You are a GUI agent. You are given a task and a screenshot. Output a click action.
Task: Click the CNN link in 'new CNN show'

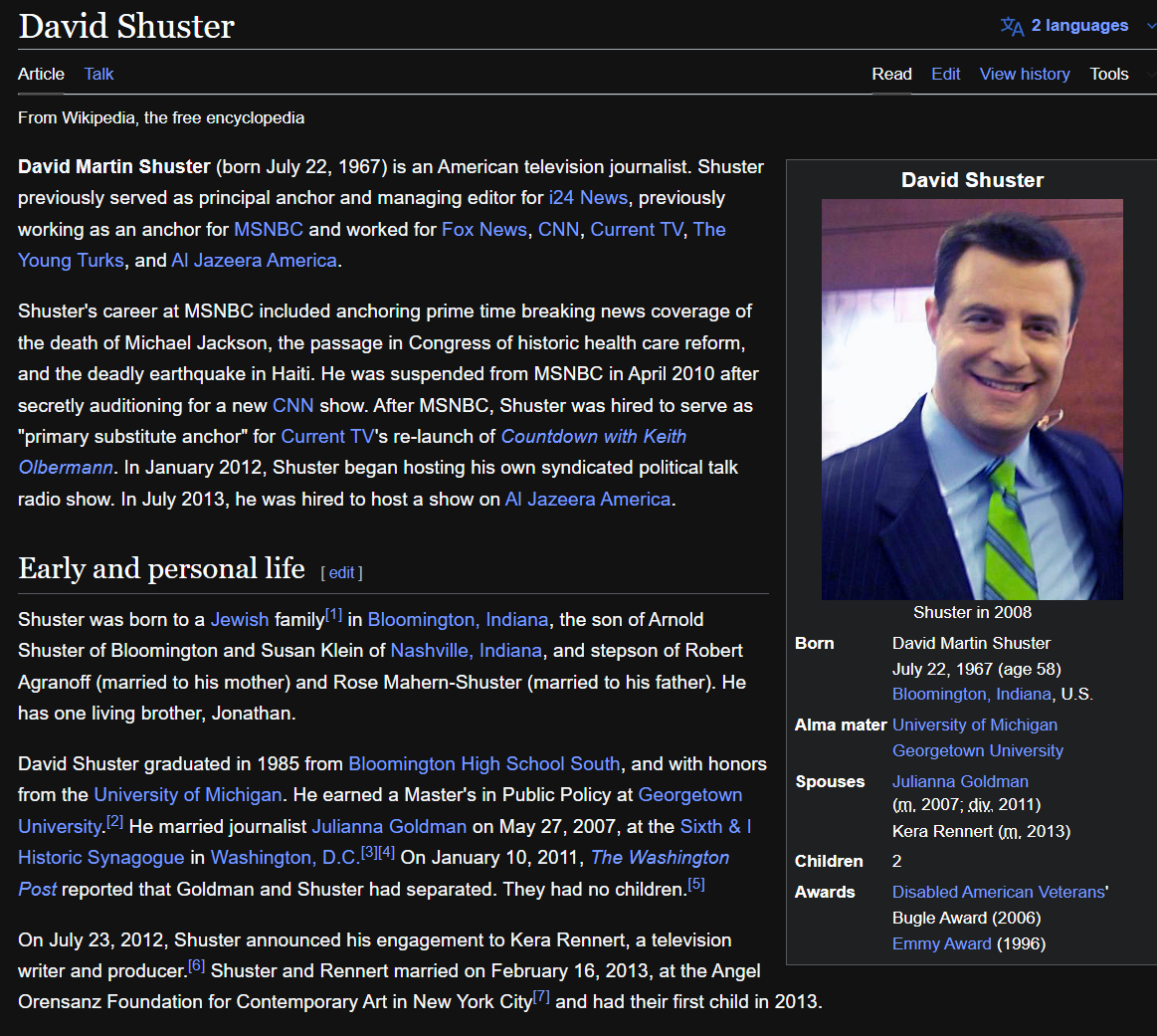(x=292, y=406)
